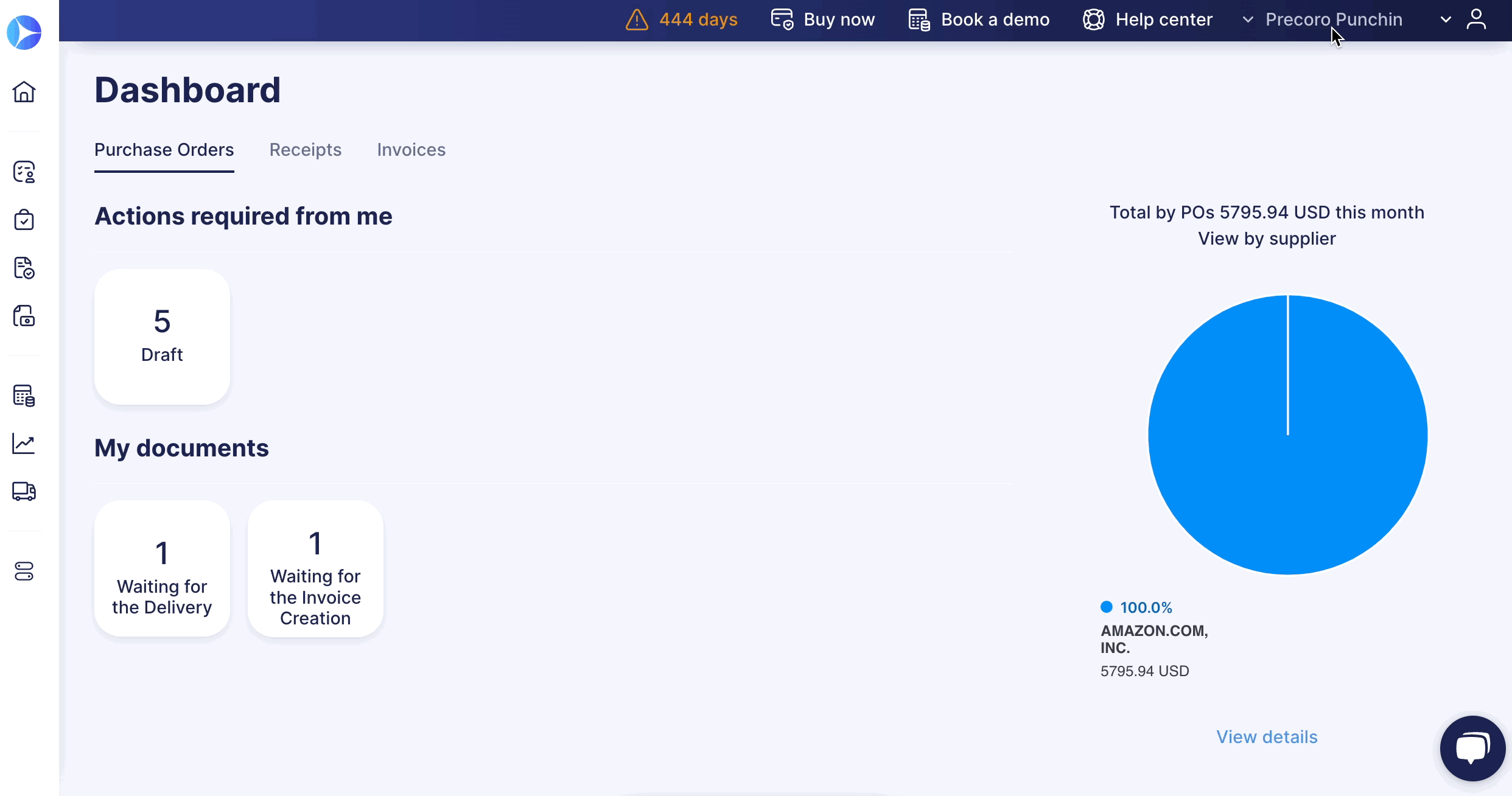Open the budgets calculator sidebar icon

[24, 396]
